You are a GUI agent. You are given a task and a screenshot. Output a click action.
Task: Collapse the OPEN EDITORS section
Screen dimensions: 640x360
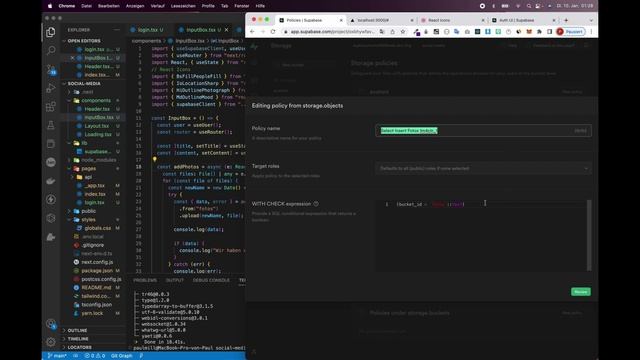(84, 41)
